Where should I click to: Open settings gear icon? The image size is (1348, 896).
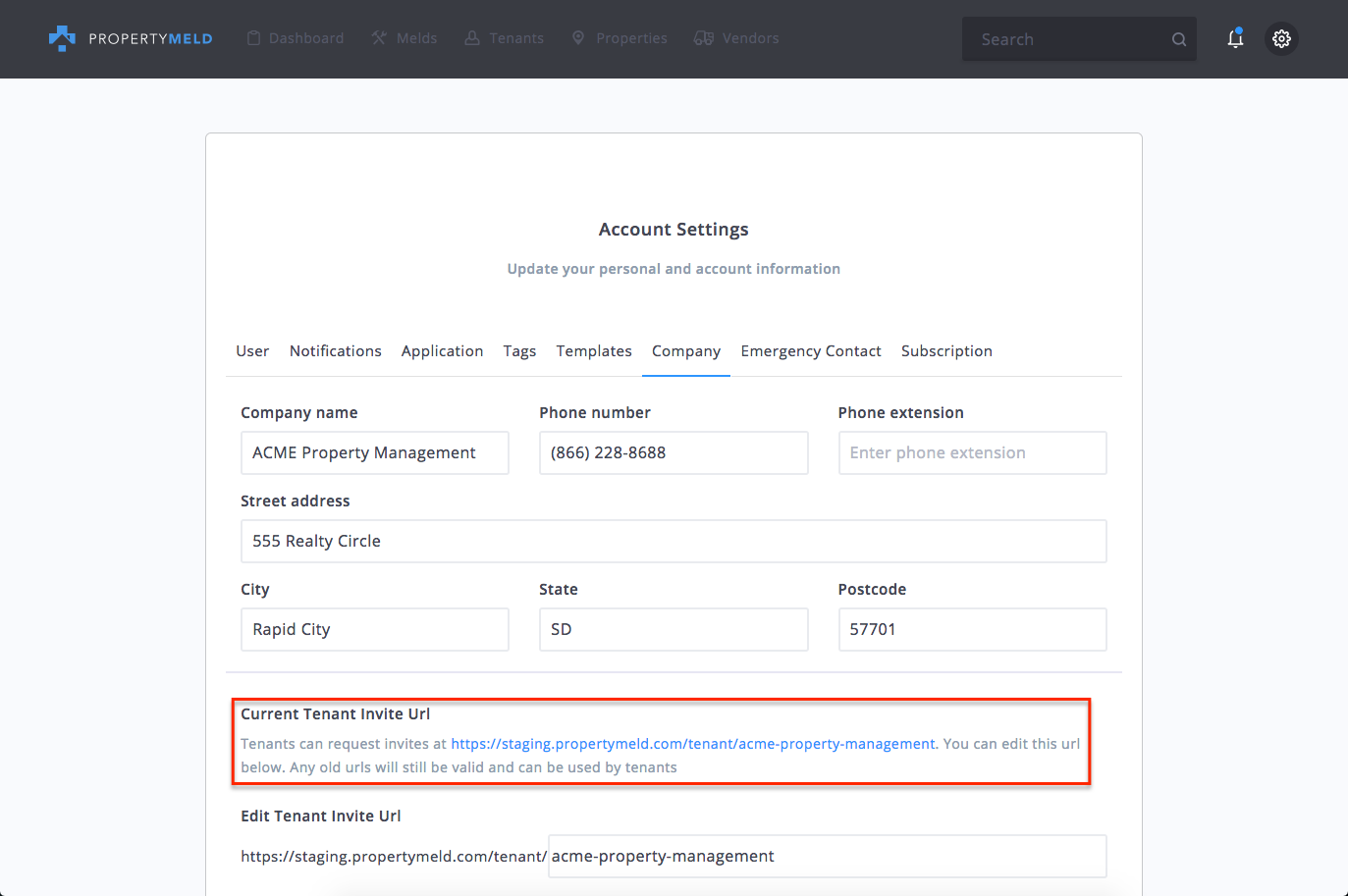[1281, 38]
